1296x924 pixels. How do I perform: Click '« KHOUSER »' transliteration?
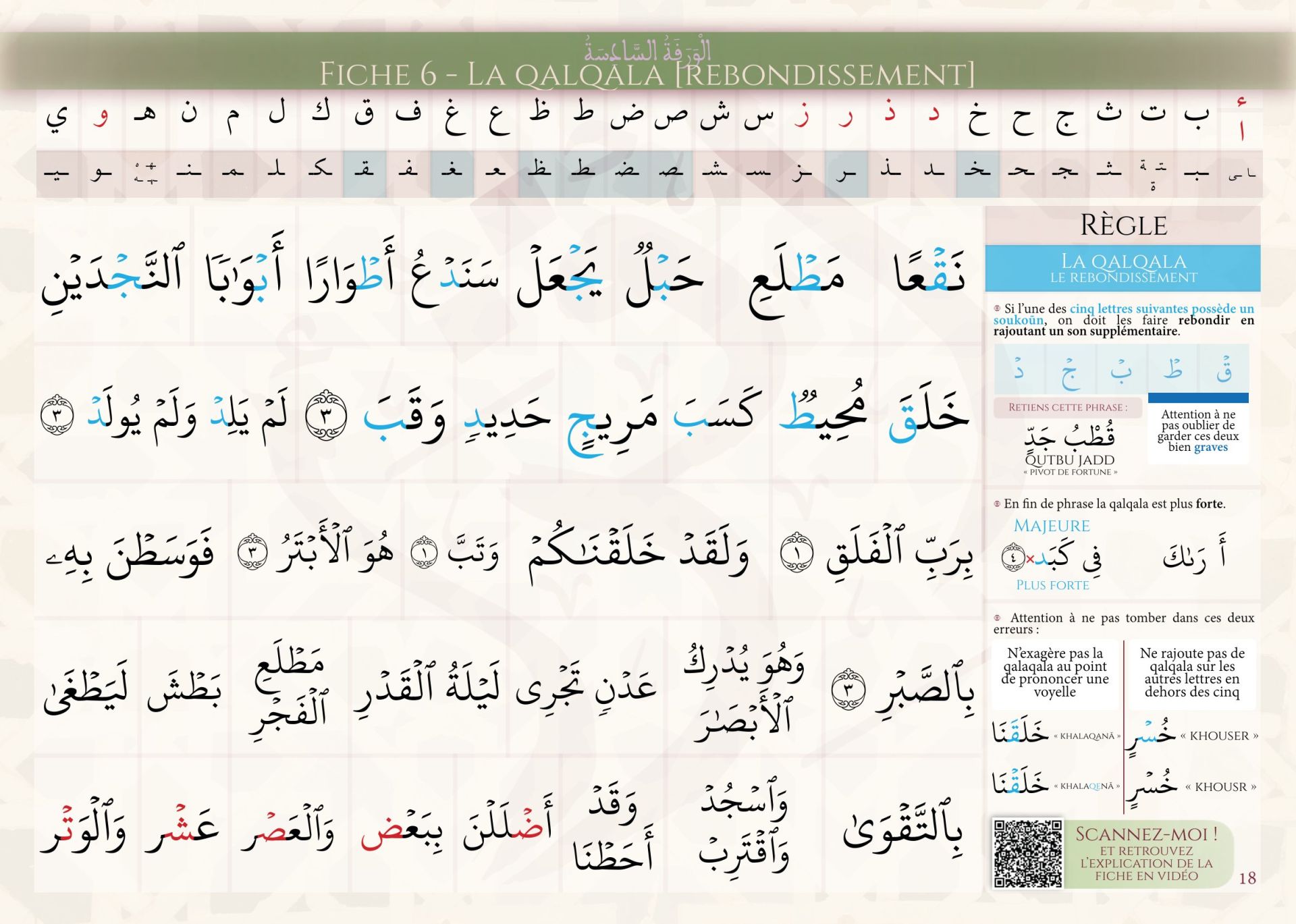click(1219, 736)
